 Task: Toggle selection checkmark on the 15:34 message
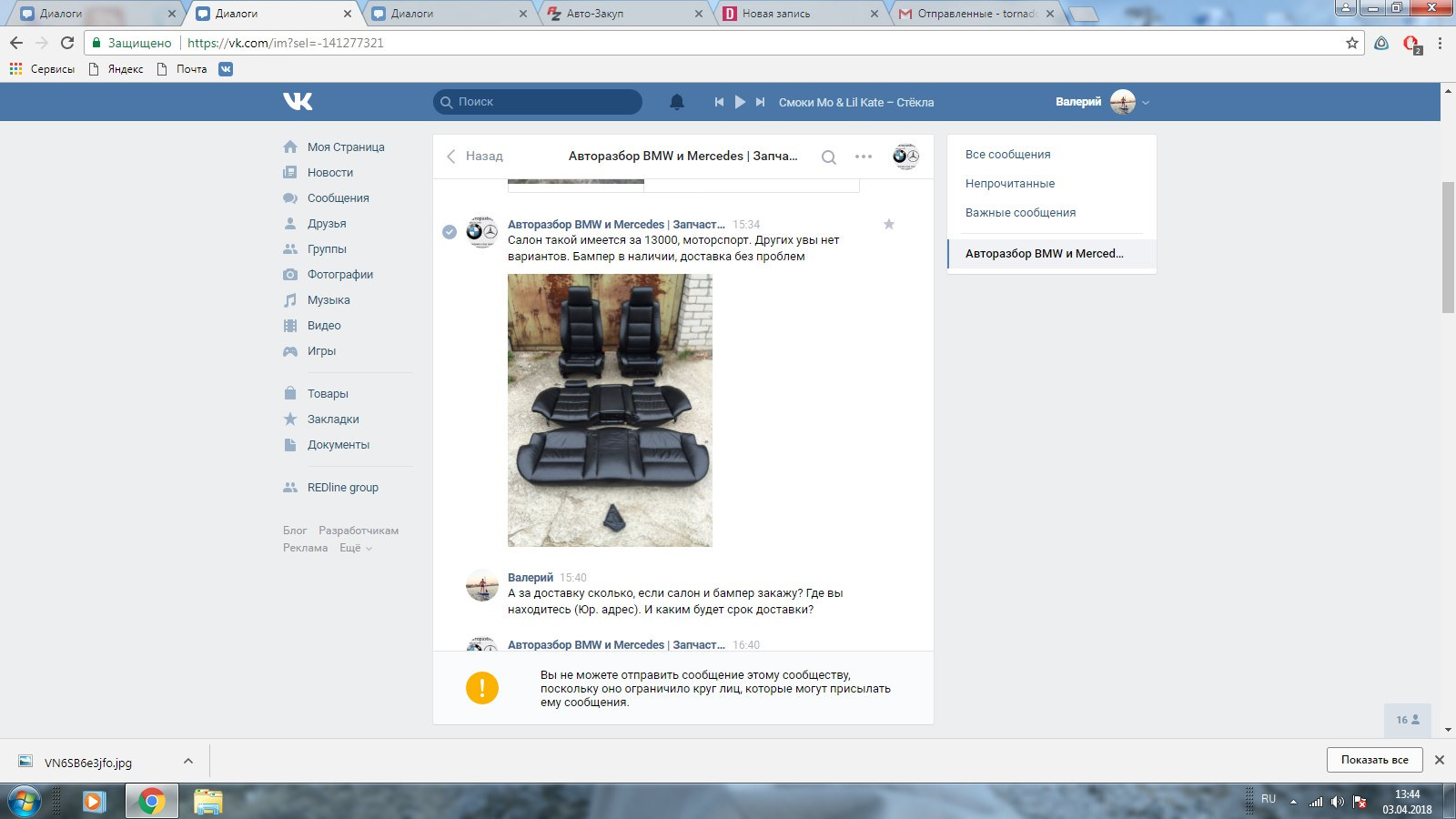pos(450,232)
